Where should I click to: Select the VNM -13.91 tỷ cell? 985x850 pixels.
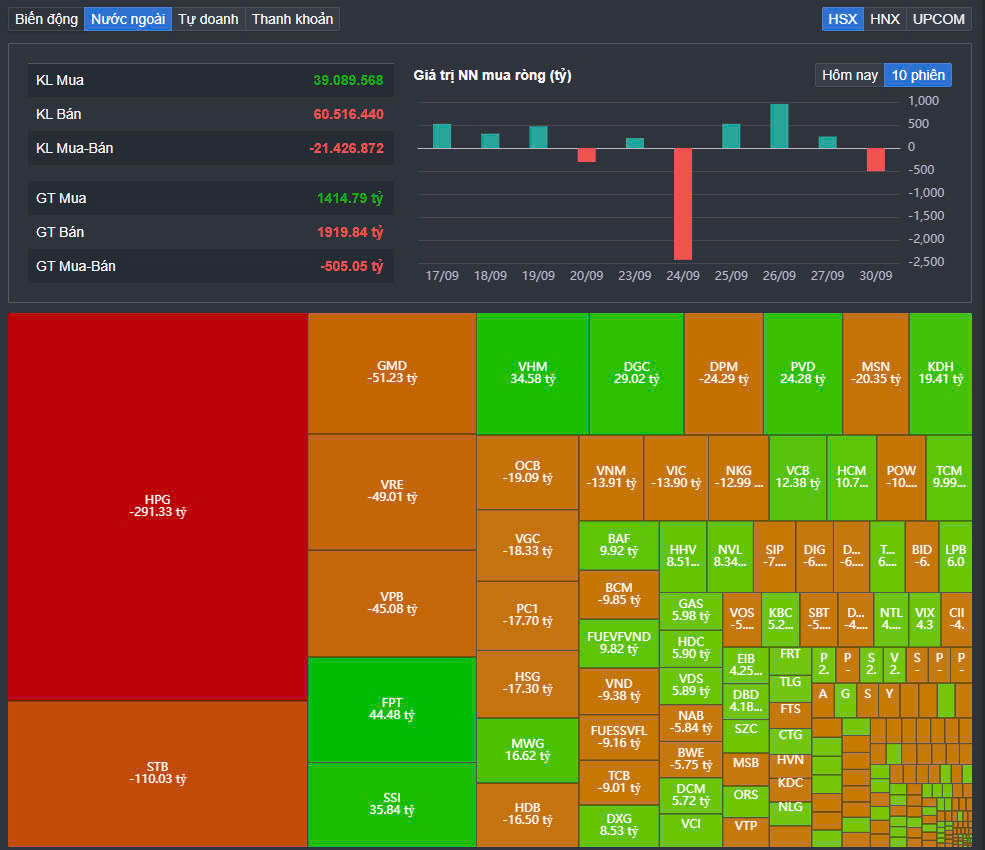click(611, 477)
